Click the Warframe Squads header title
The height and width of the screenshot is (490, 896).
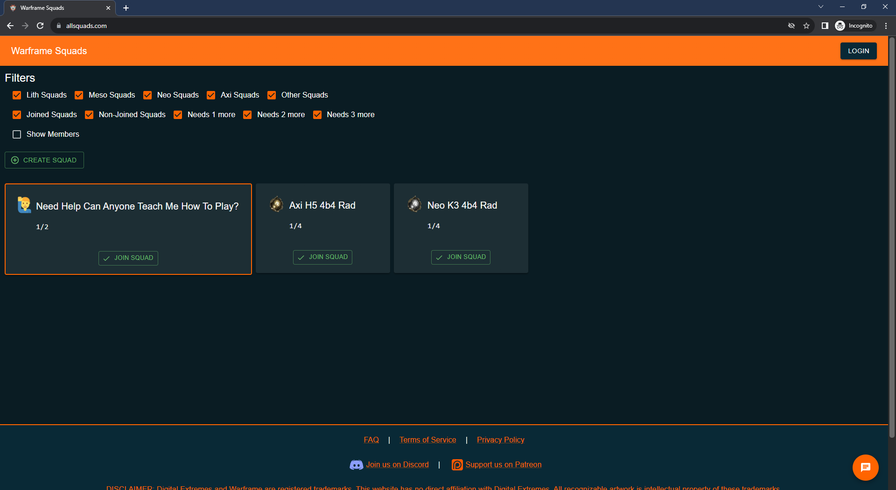[49, 51]
